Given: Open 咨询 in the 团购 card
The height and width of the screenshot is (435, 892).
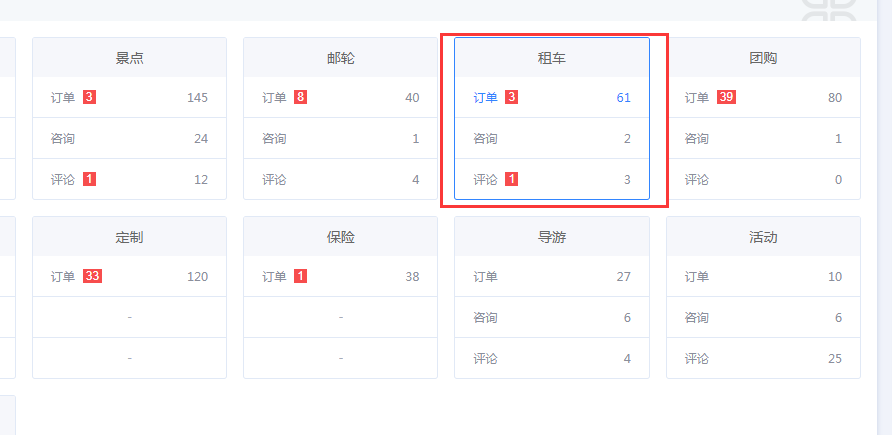Looking at the screenshot, I should 697,139.
